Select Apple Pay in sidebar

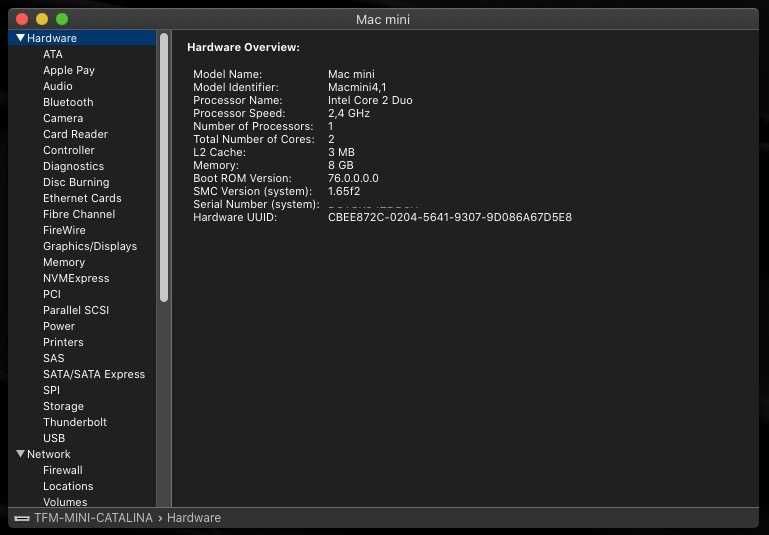pos(69,70)
